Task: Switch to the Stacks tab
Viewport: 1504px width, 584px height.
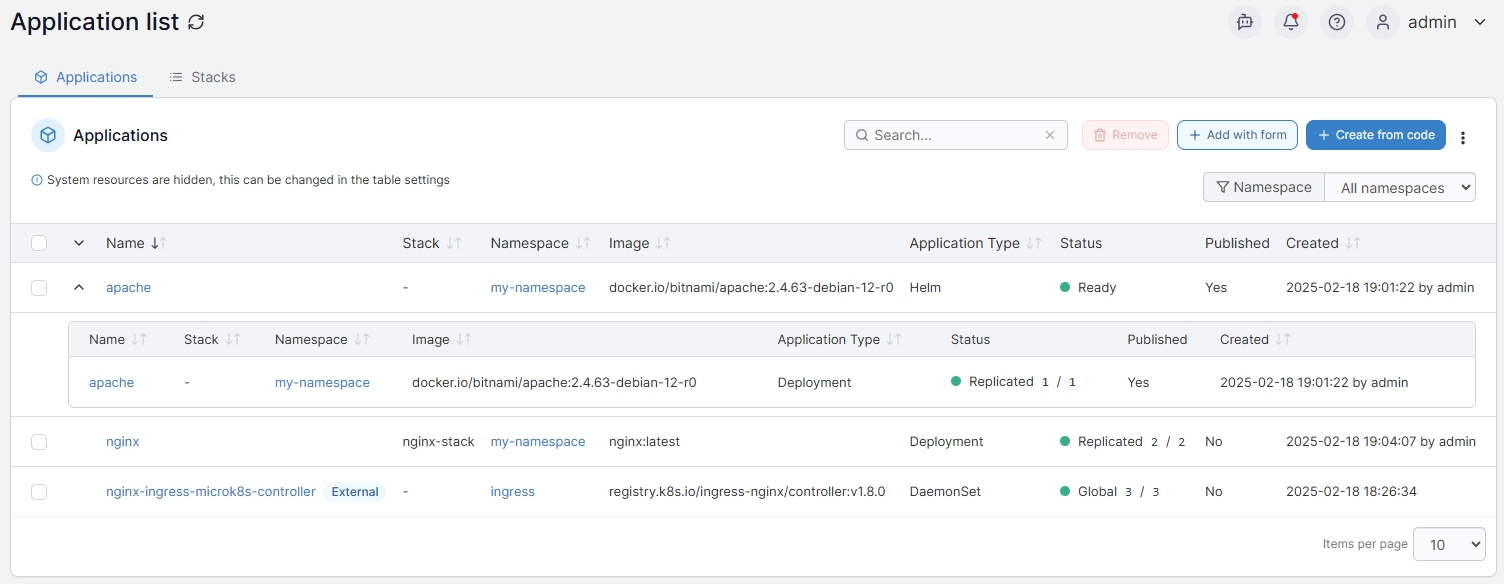Action: tap(202, 77)
